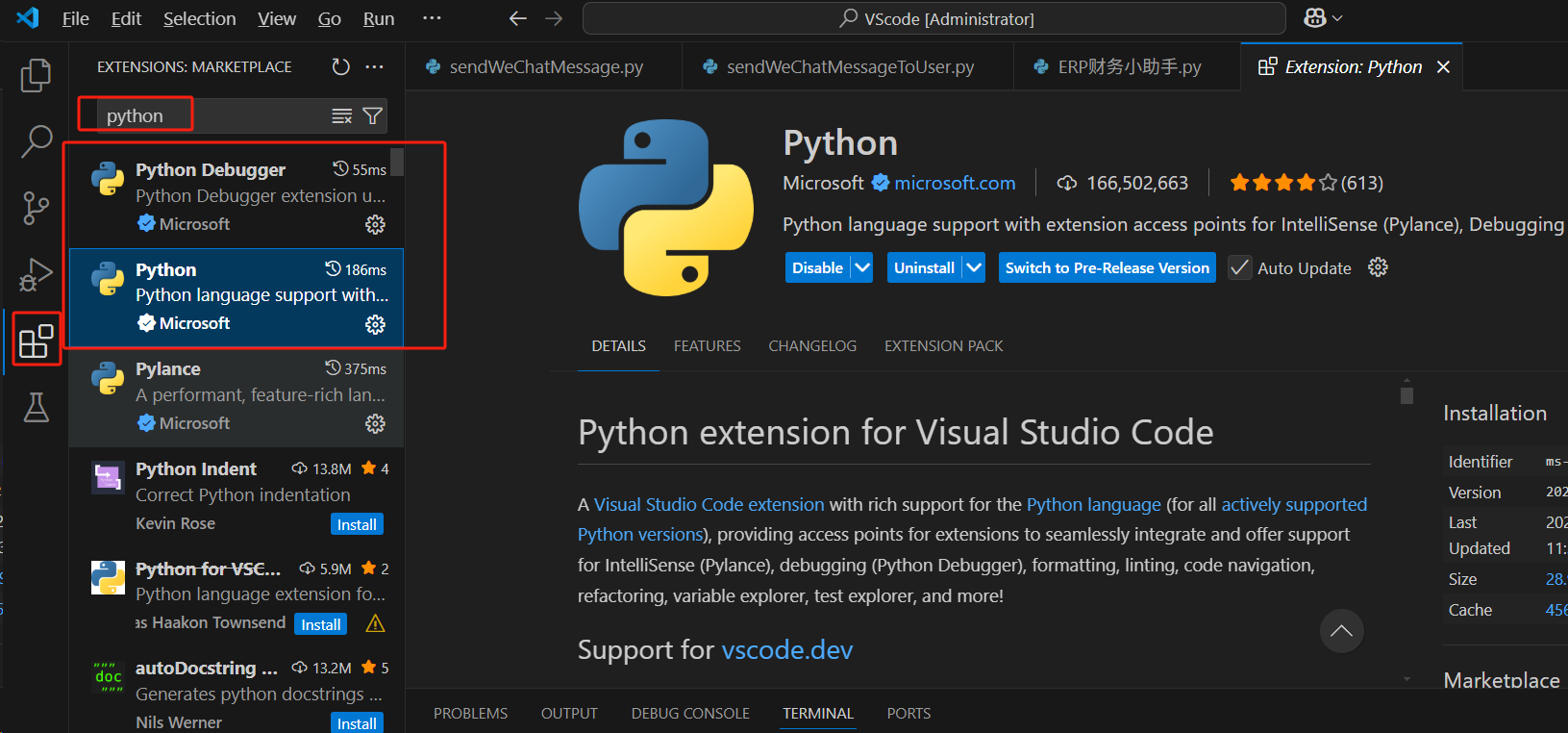Install the Python Indent extension
Image resolution: width=1568 pixels, height=733 pixels.
point(357,524)
